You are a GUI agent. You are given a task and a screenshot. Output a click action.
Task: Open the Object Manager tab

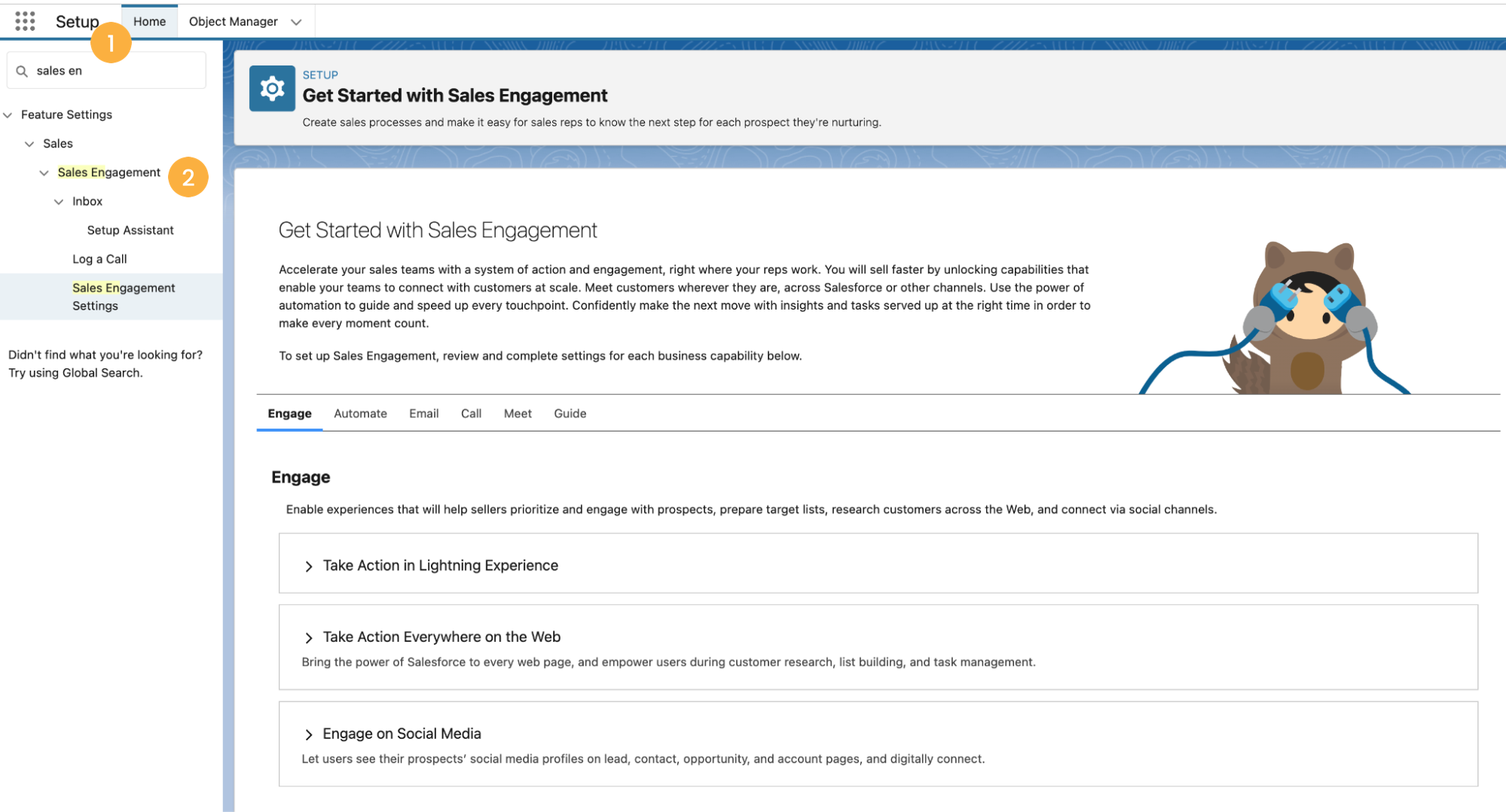(x=233, y=21)
